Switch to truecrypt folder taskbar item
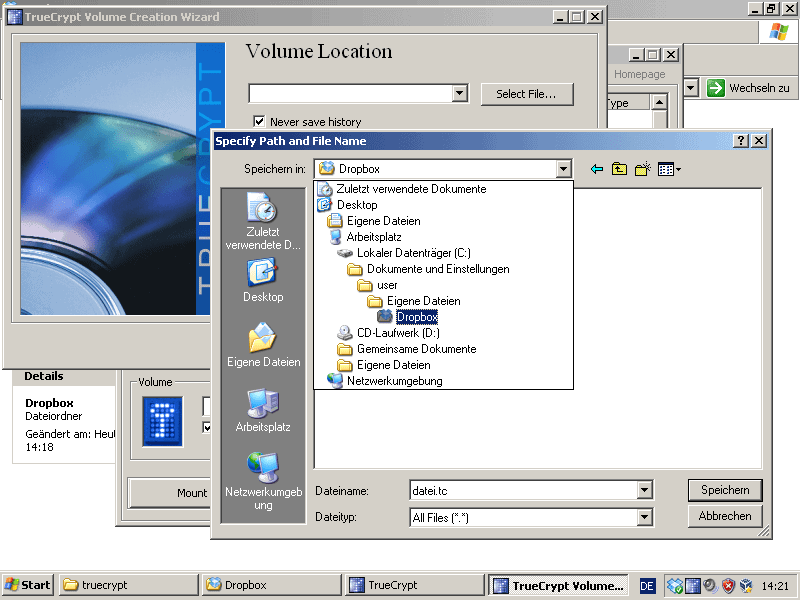 tap(129, 585)
